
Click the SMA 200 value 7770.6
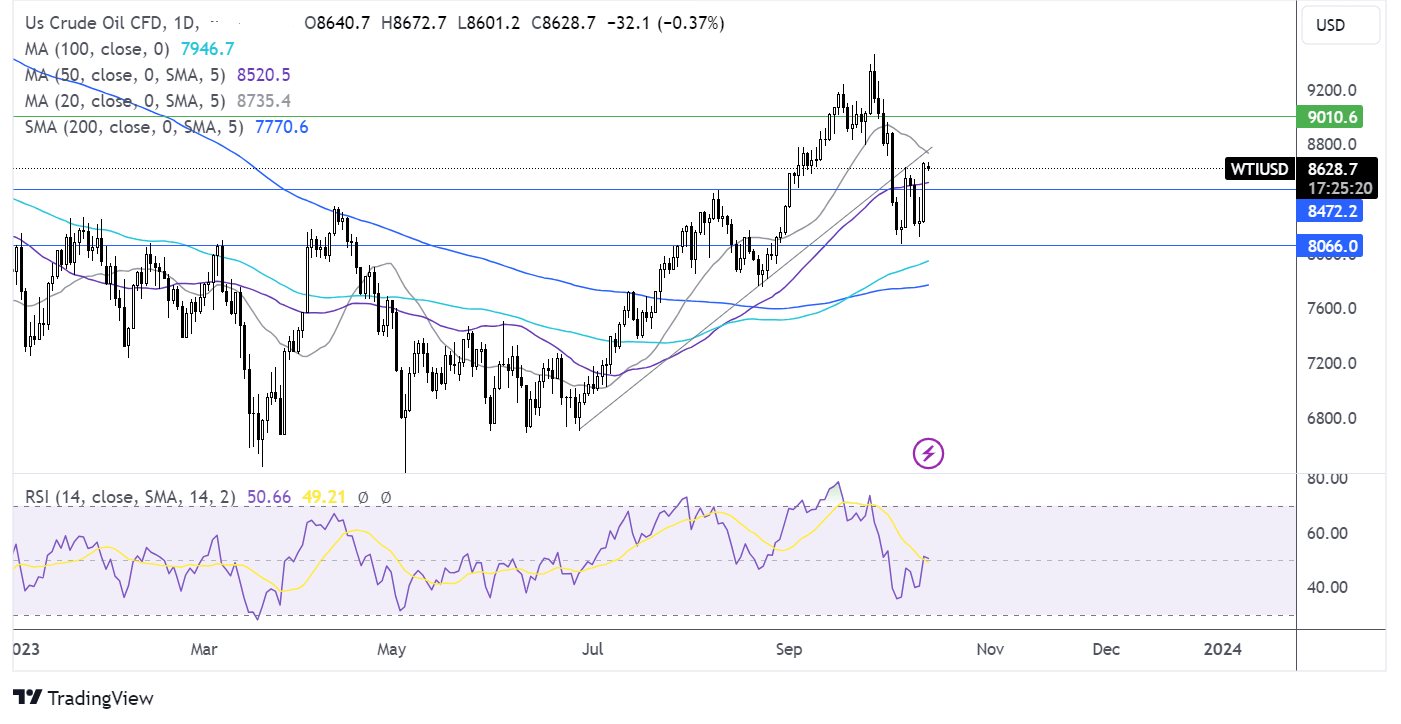283,127
